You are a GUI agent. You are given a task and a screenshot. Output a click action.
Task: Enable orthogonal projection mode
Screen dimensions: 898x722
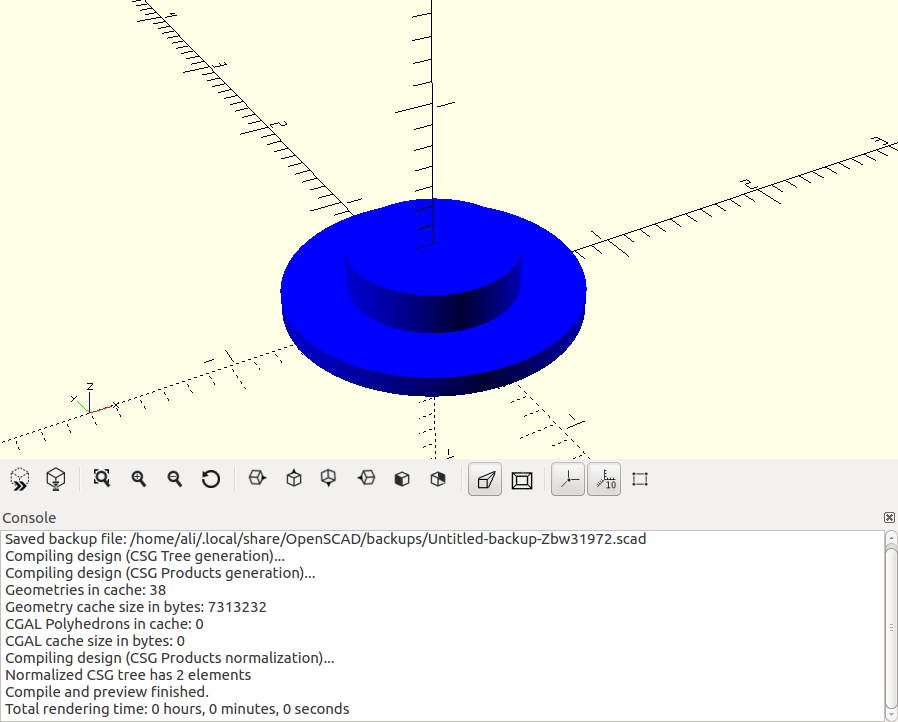coord(521,479)
